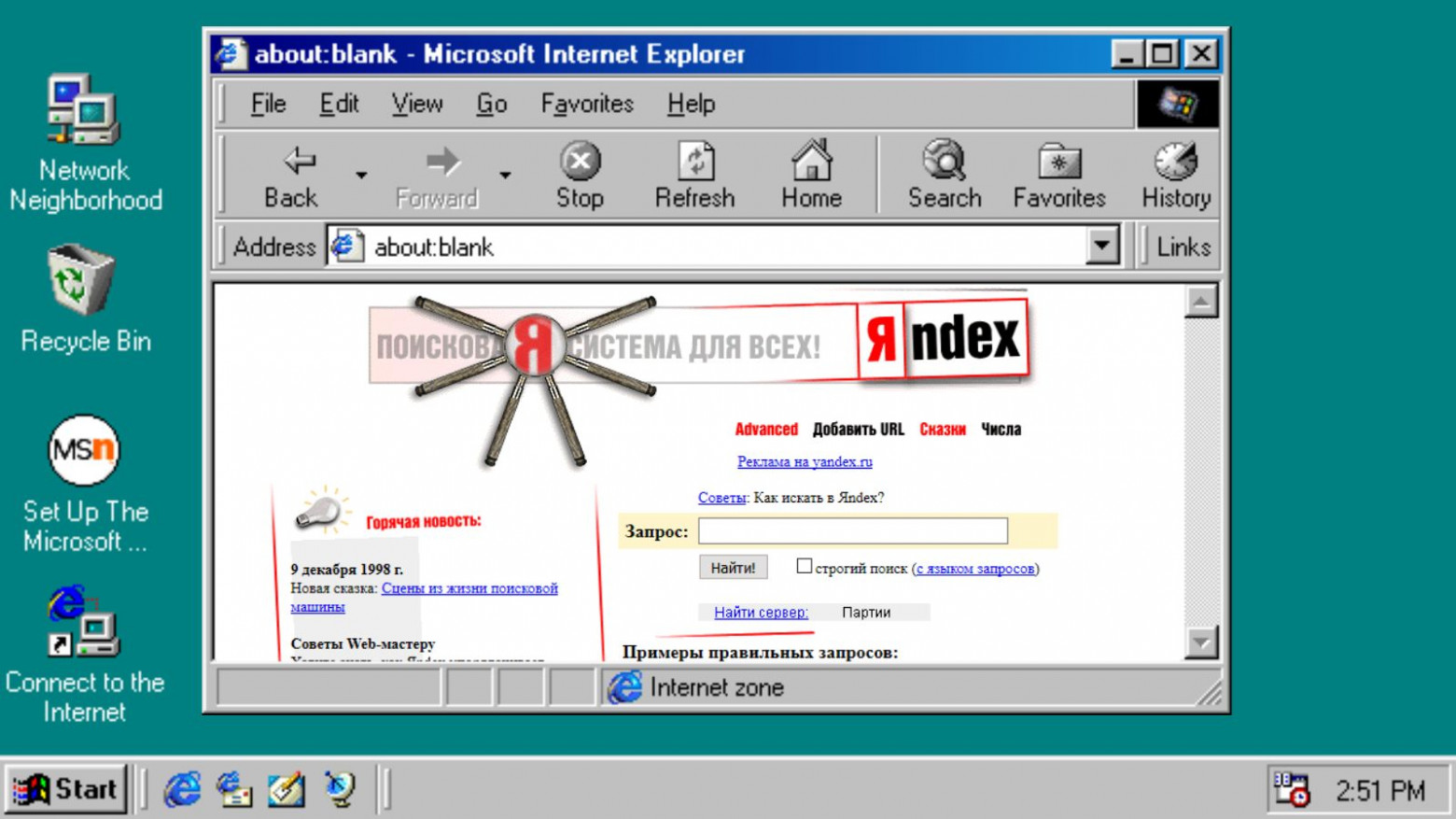Launch Outlook Express from Quick Launch
The height and width of the screenshot is (819, 1456).
coord(234,790)
